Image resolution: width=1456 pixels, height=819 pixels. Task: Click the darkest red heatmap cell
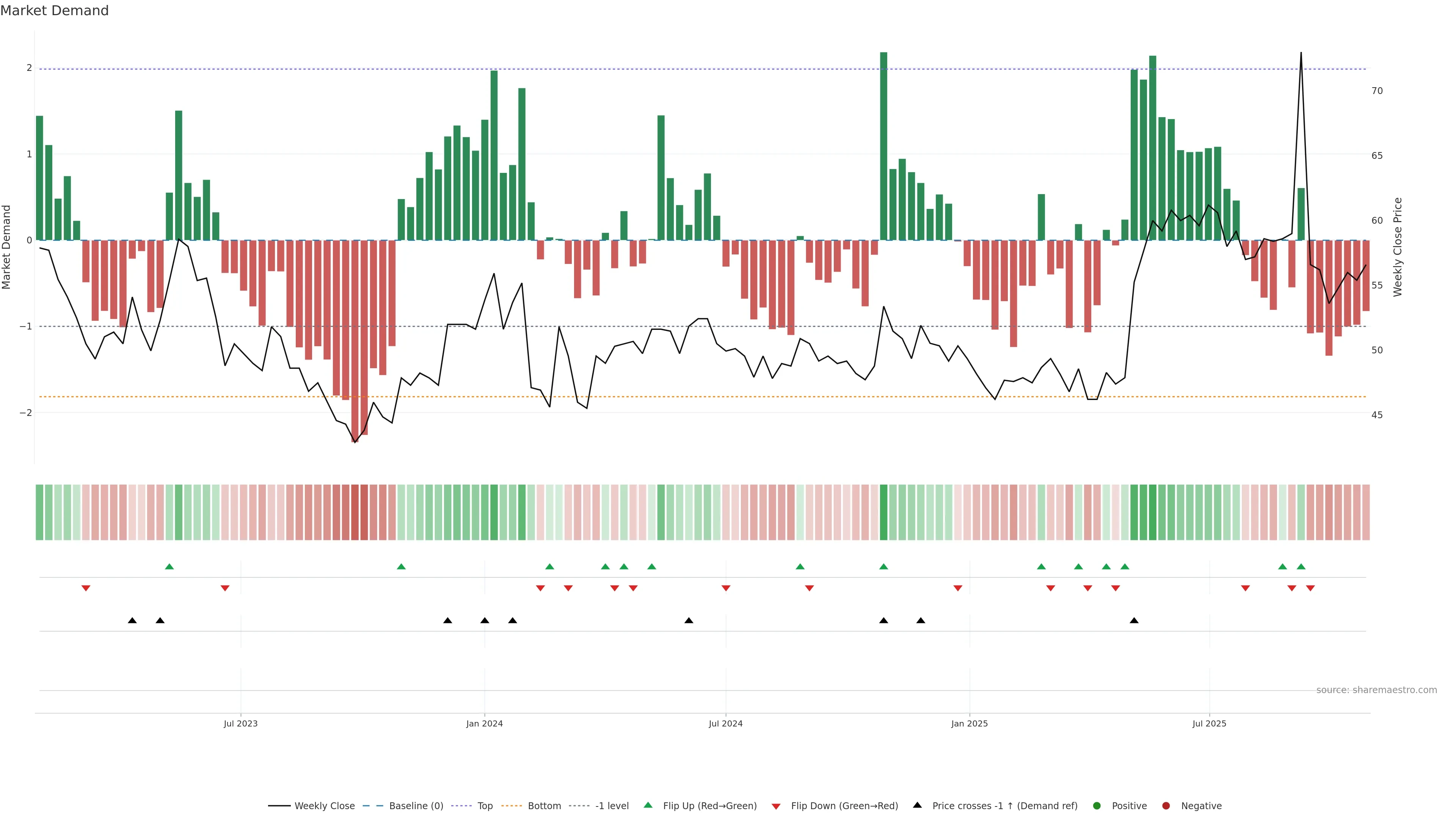(x=355, y=512)
